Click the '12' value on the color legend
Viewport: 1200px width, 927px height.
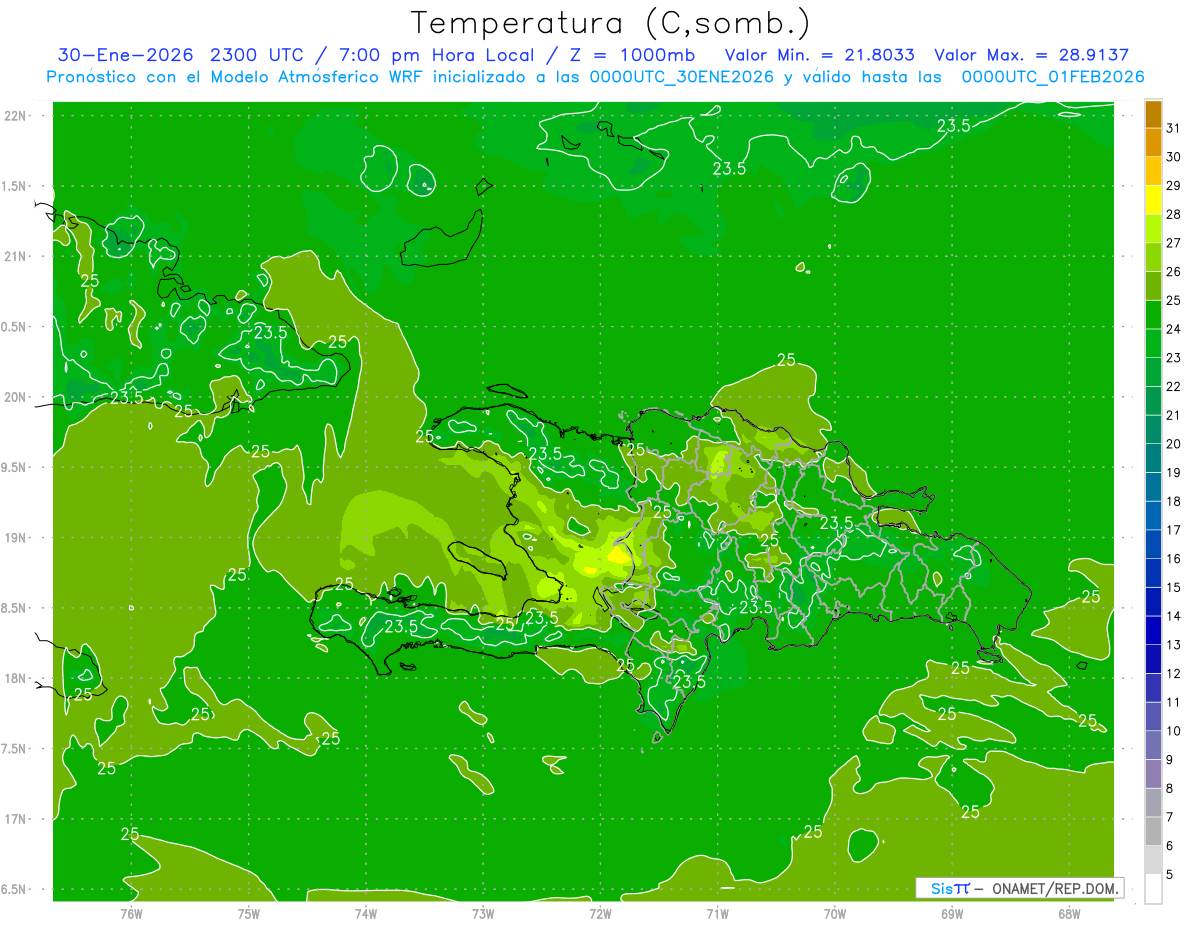click(x=1174, y=674)
